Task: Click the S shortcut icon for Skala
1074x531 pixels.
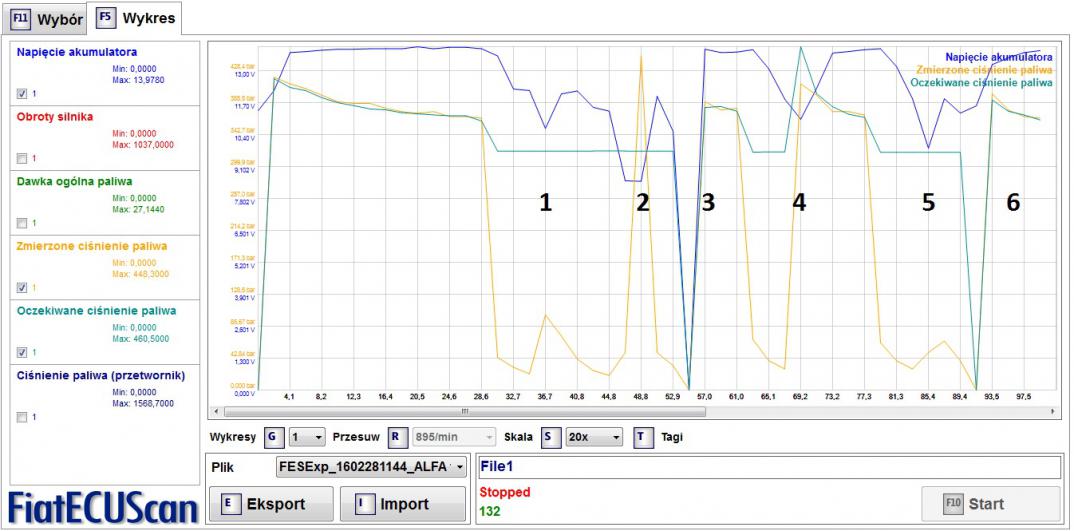Action: [551, 436]
